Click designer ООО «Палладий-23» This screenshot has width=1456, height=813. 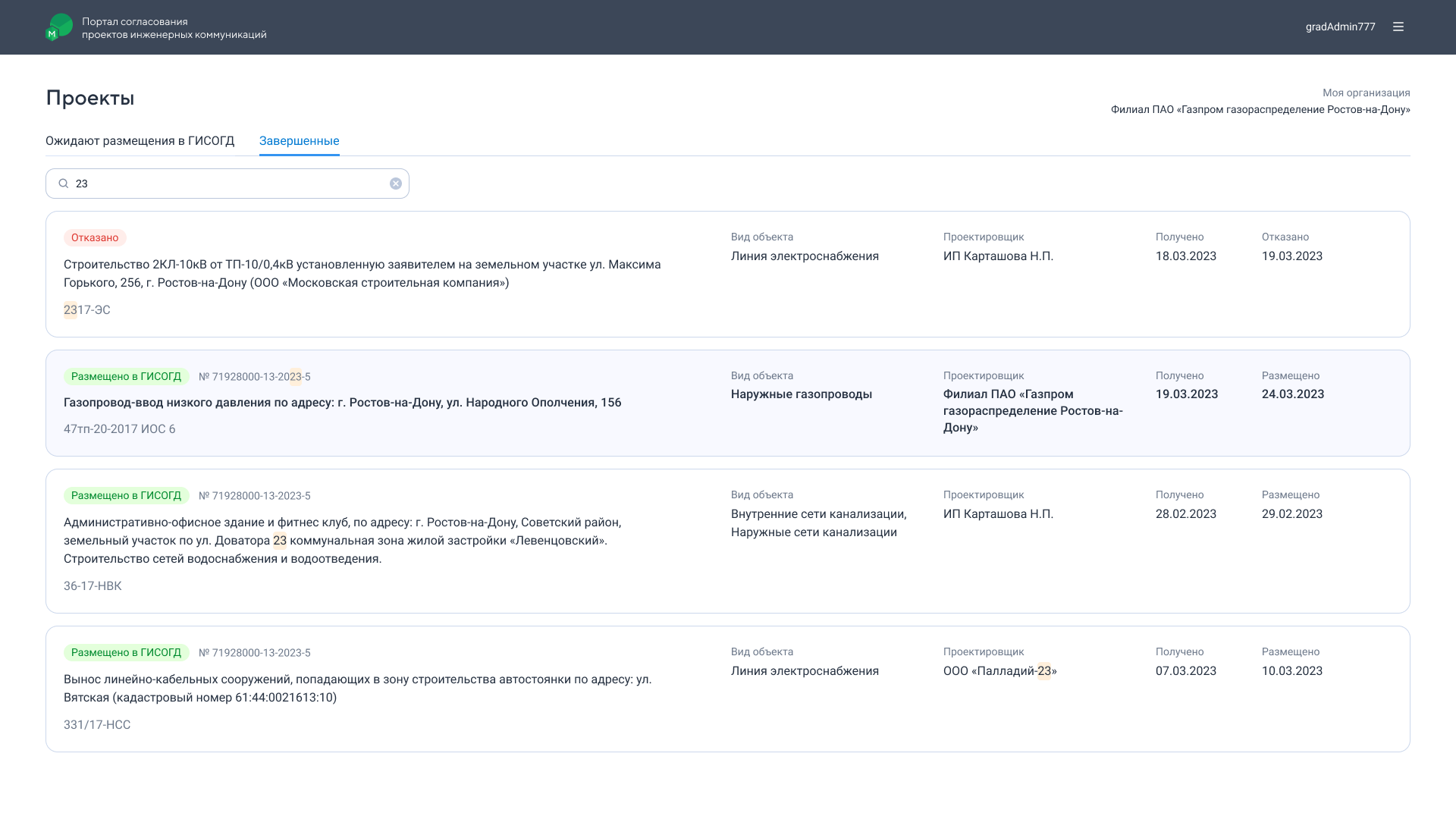[1000, 671]
